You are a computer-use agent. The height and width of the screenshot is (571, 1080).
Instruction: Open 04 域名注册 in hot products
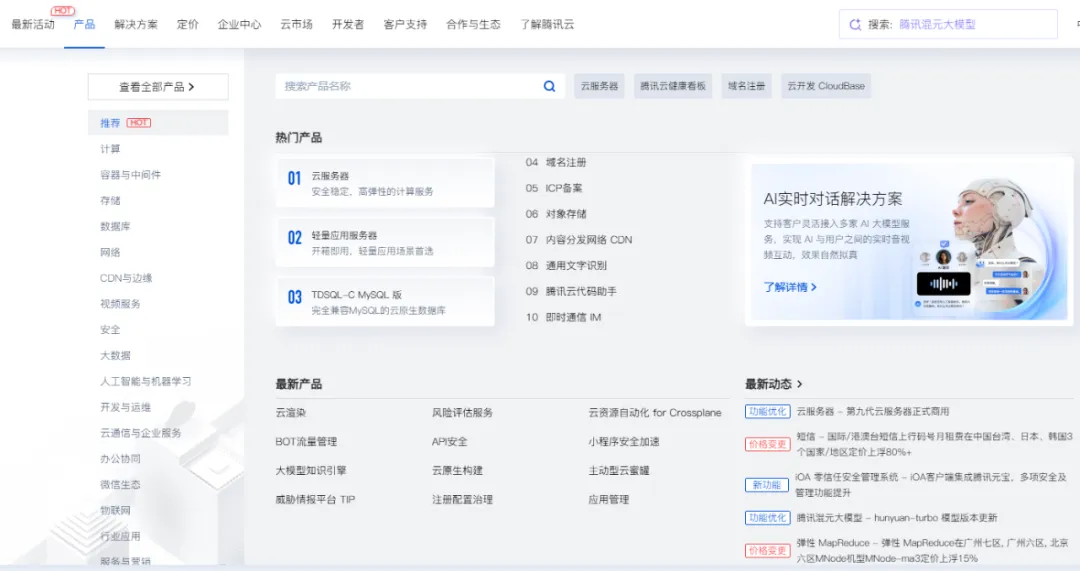coord(556,163)
